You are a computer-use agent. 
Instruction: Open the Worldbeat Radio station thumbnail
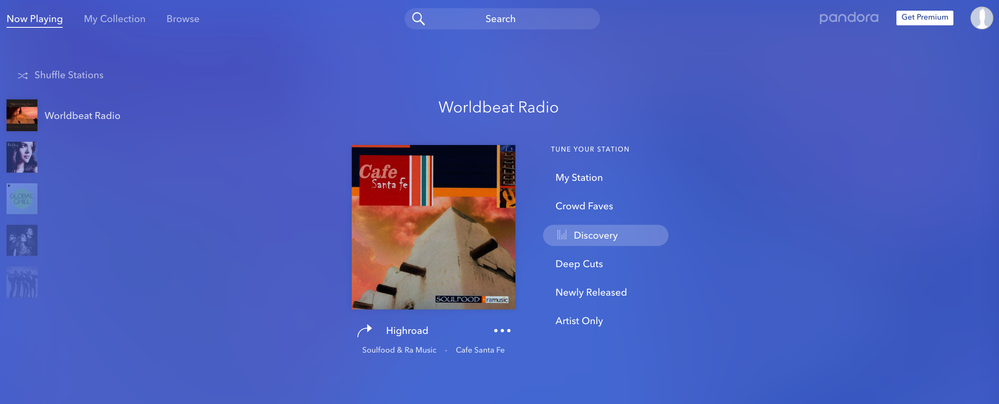(x=22, y=115)
